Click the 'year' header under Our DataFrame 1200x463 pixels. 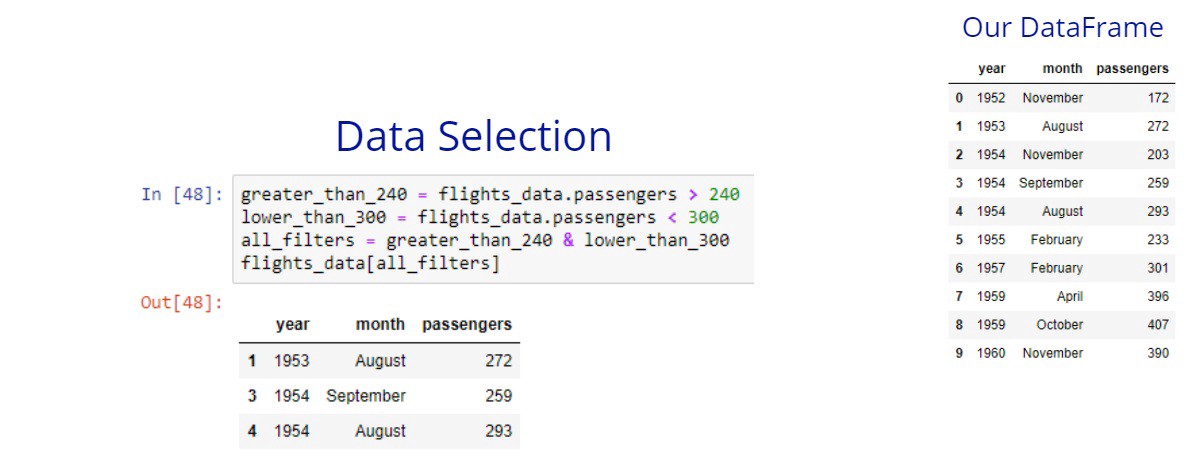coord(991,69)
